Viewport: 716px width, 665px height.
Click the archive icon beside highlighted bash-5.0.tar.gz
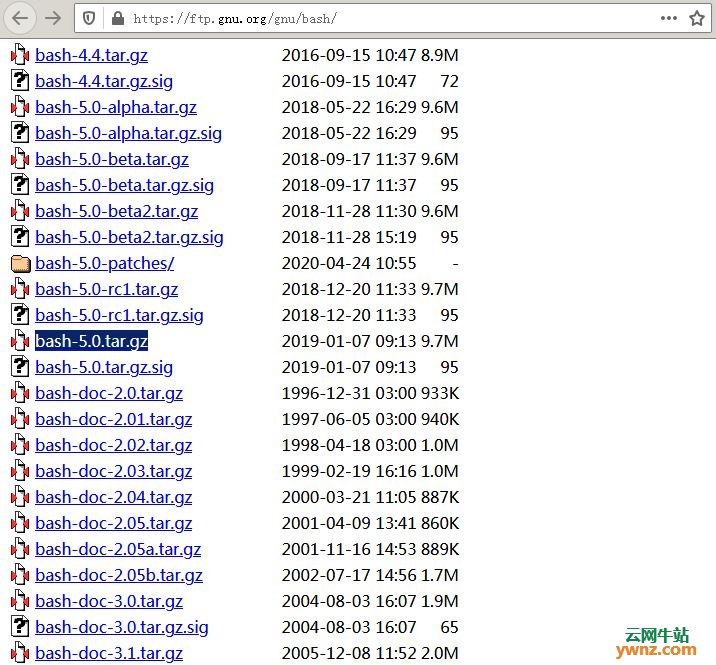click(x=20, y=341)
